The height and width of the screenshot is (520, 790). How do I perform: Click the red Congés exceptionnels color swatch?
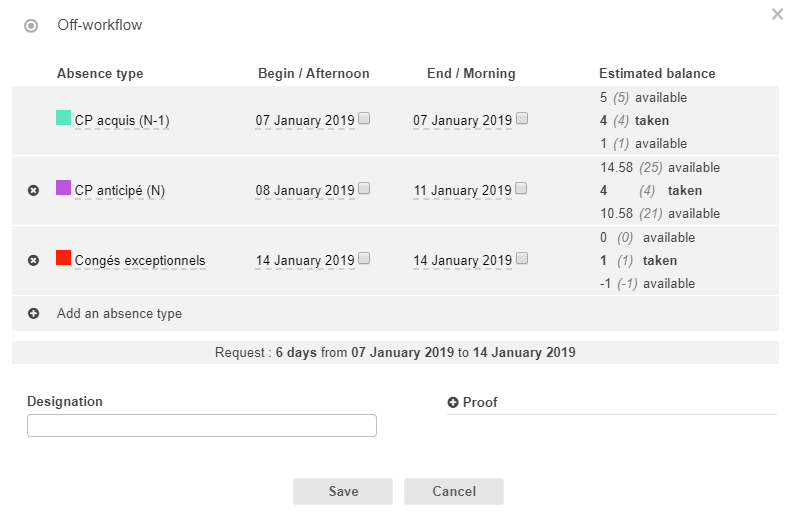63,258
